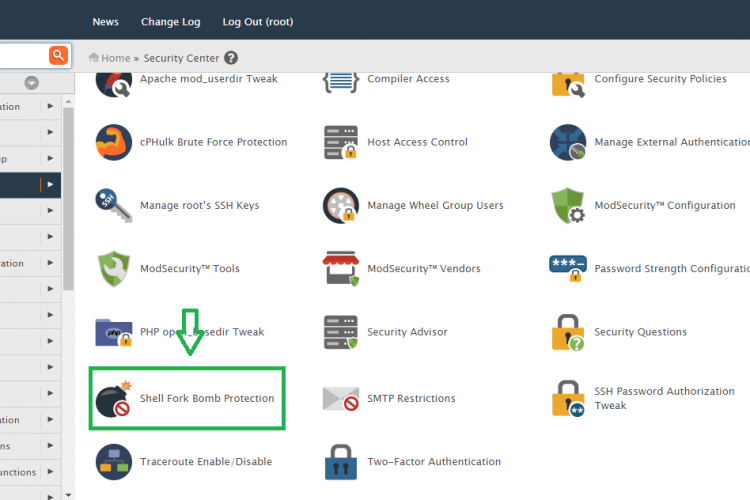Open the Manage root's SSH Keys icon

(114, 205)
